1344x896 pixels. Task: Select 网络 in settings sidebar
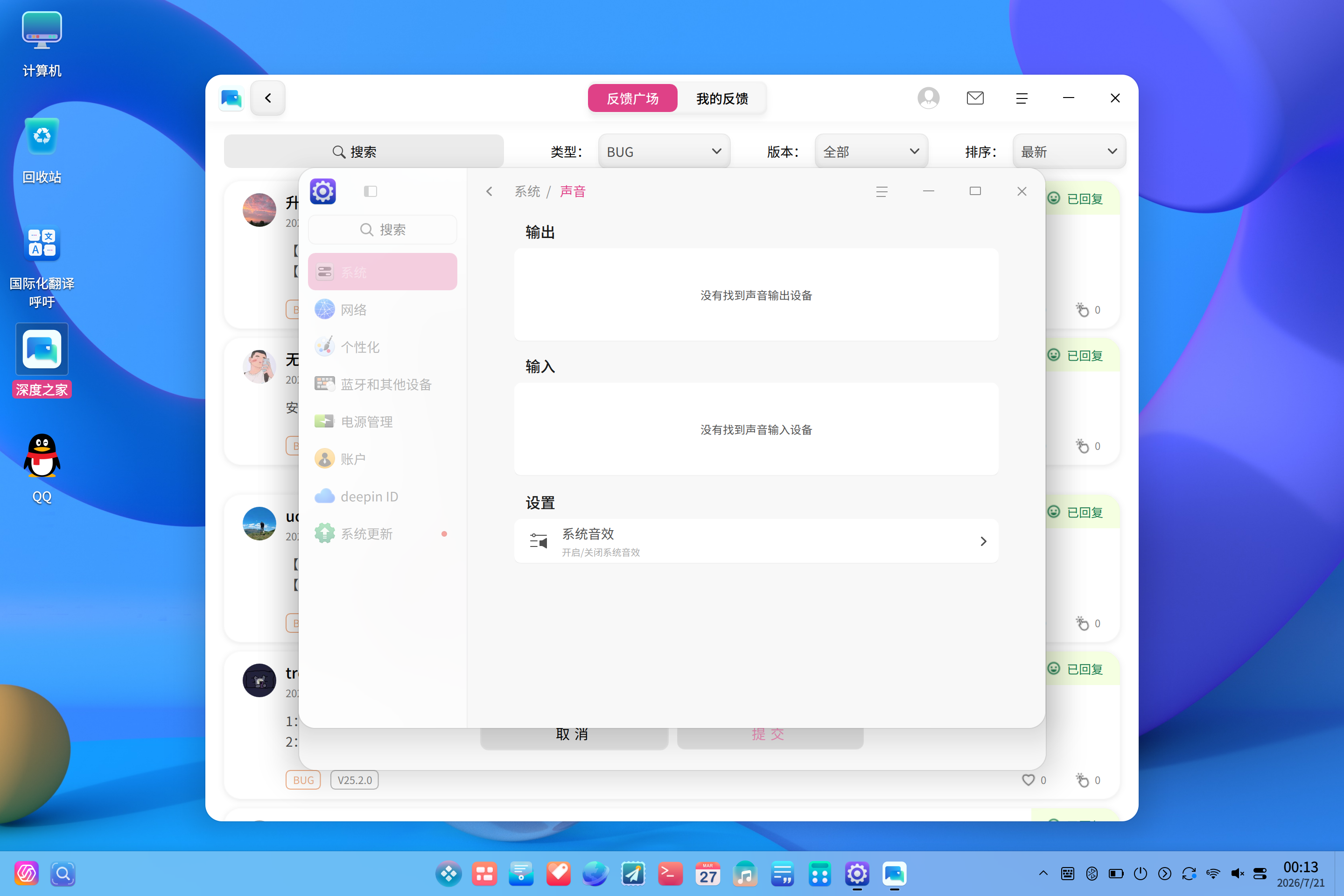(x=382, y=309)
